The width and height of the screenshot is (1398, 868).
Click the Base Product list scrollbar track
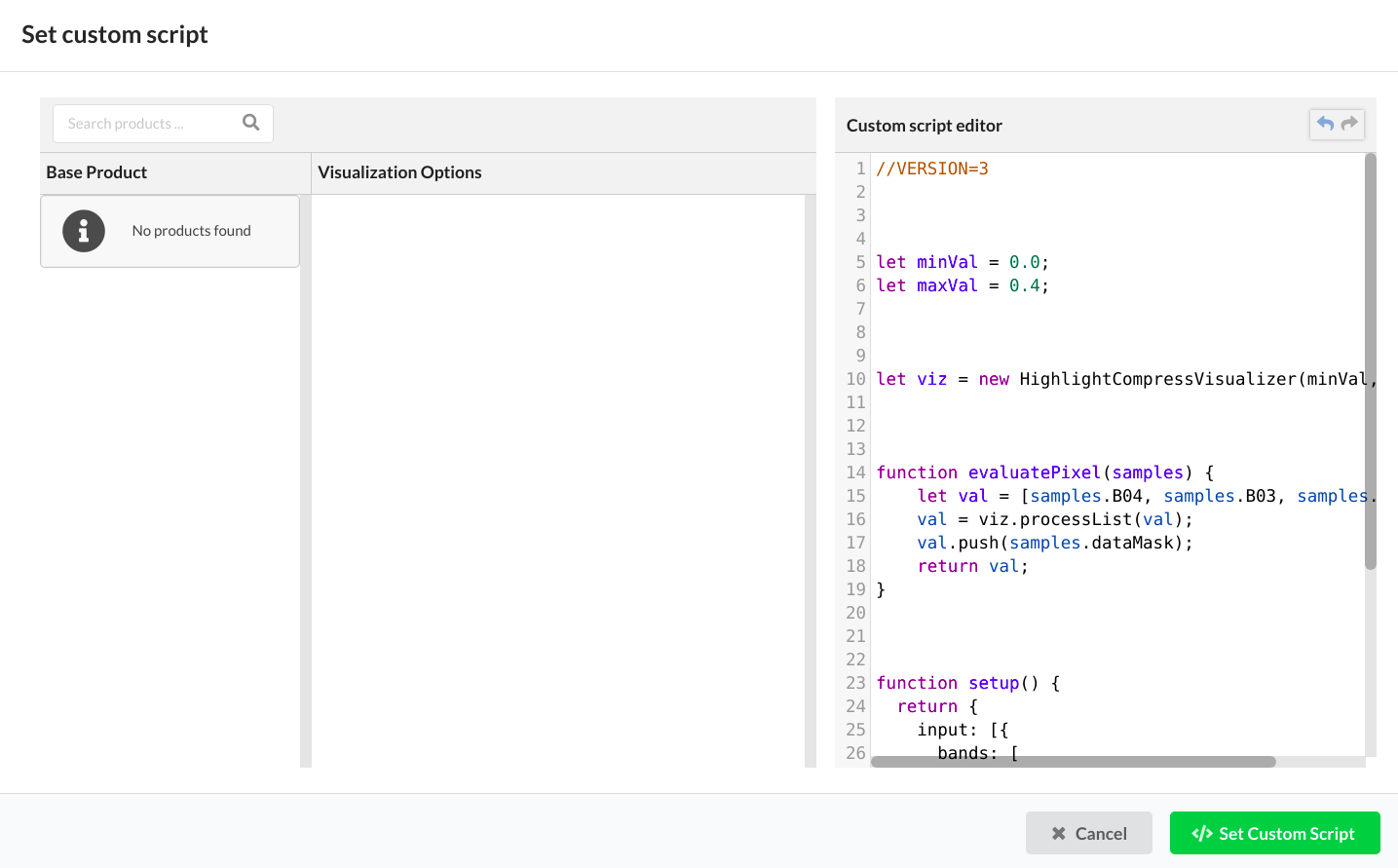306,481
